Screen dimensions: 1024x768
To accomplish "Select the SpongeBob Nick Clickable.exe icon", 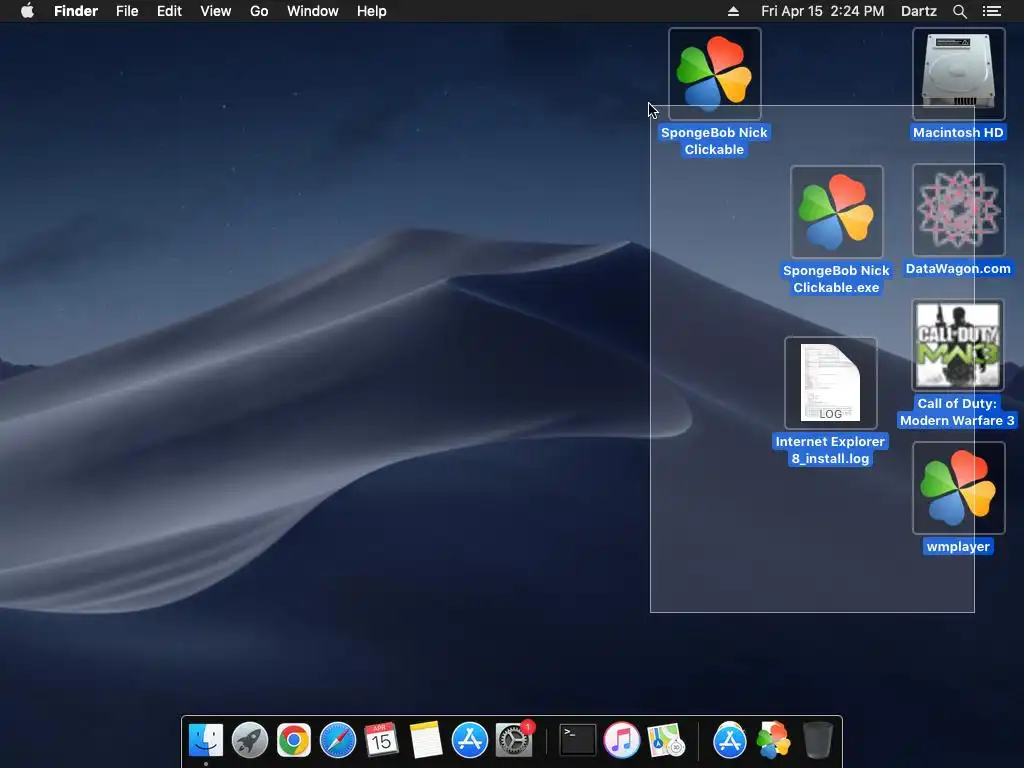I will point(837,212).
